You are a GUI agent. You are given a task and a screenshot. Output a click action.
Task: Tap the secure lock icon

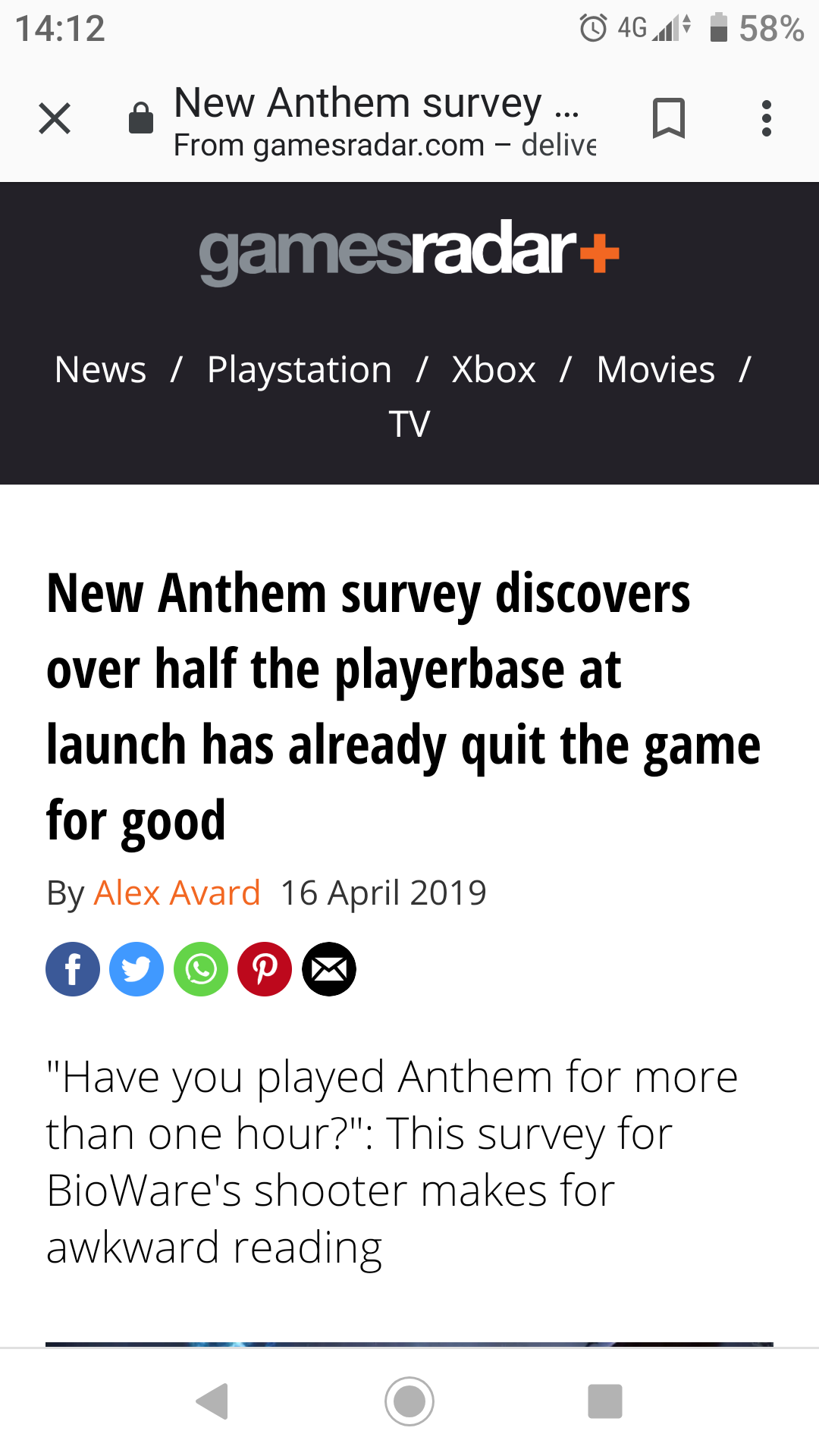tap(141, 119)
